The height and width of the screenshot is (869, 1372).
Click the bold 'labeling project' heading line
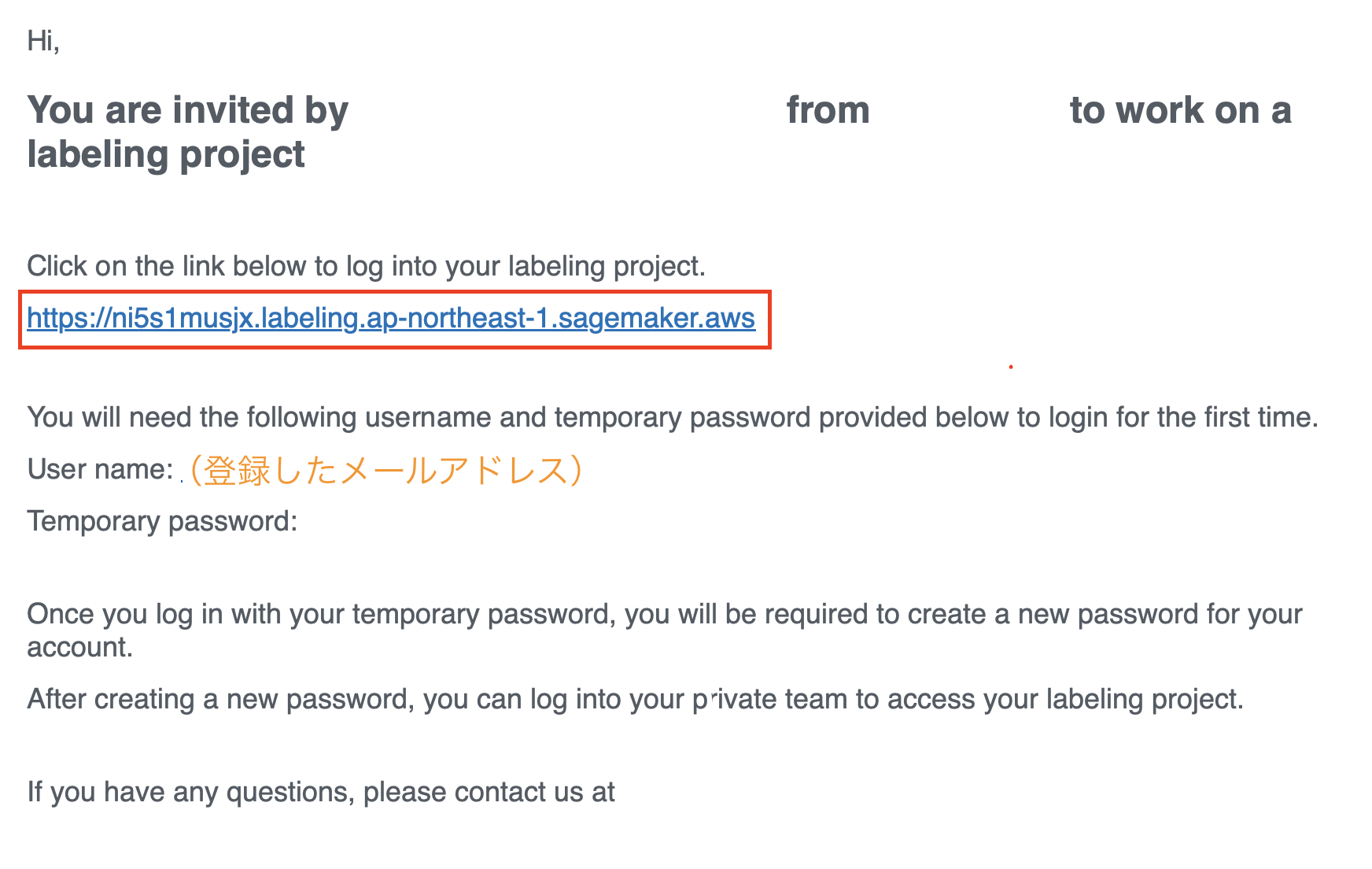pyautogui.click(x=166, y=155)
